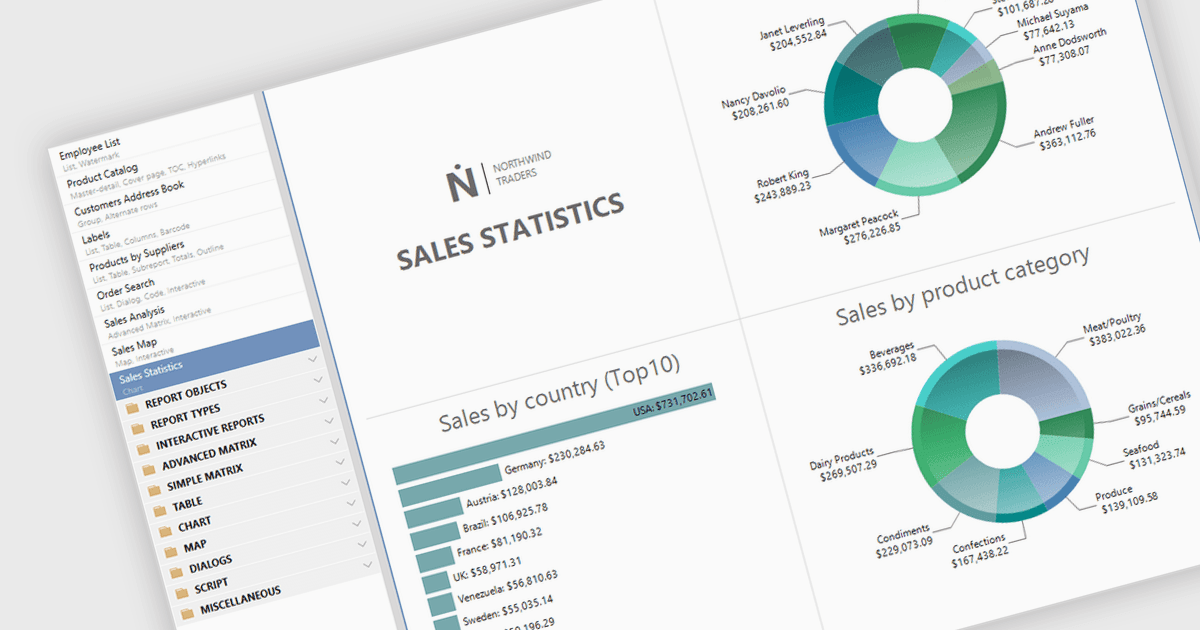Click the TABLE folder icon
The image size is (1200, 630).
click(160, 510)
